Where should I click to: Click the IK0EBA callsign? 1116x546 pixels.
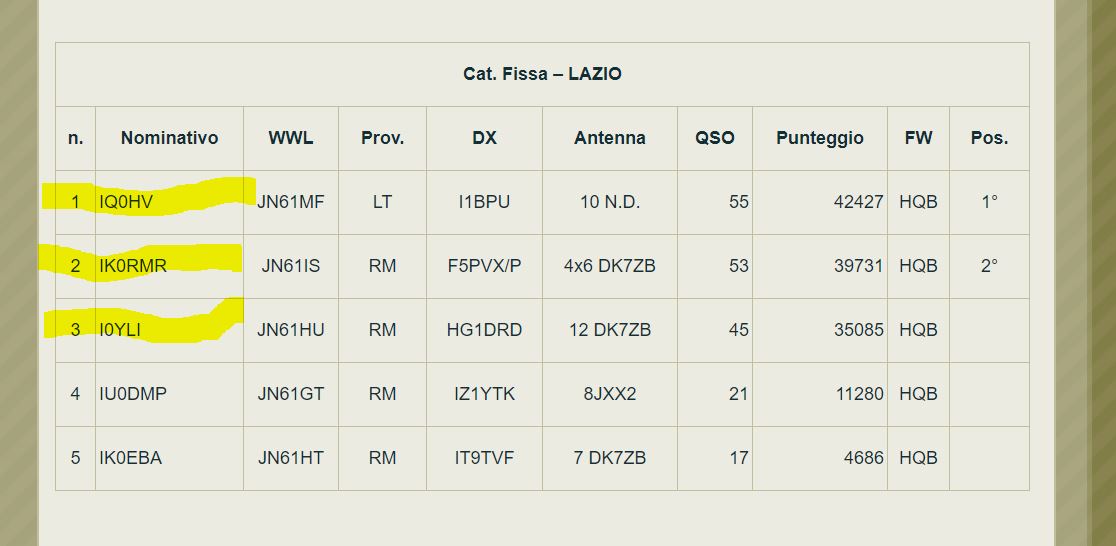130,458
